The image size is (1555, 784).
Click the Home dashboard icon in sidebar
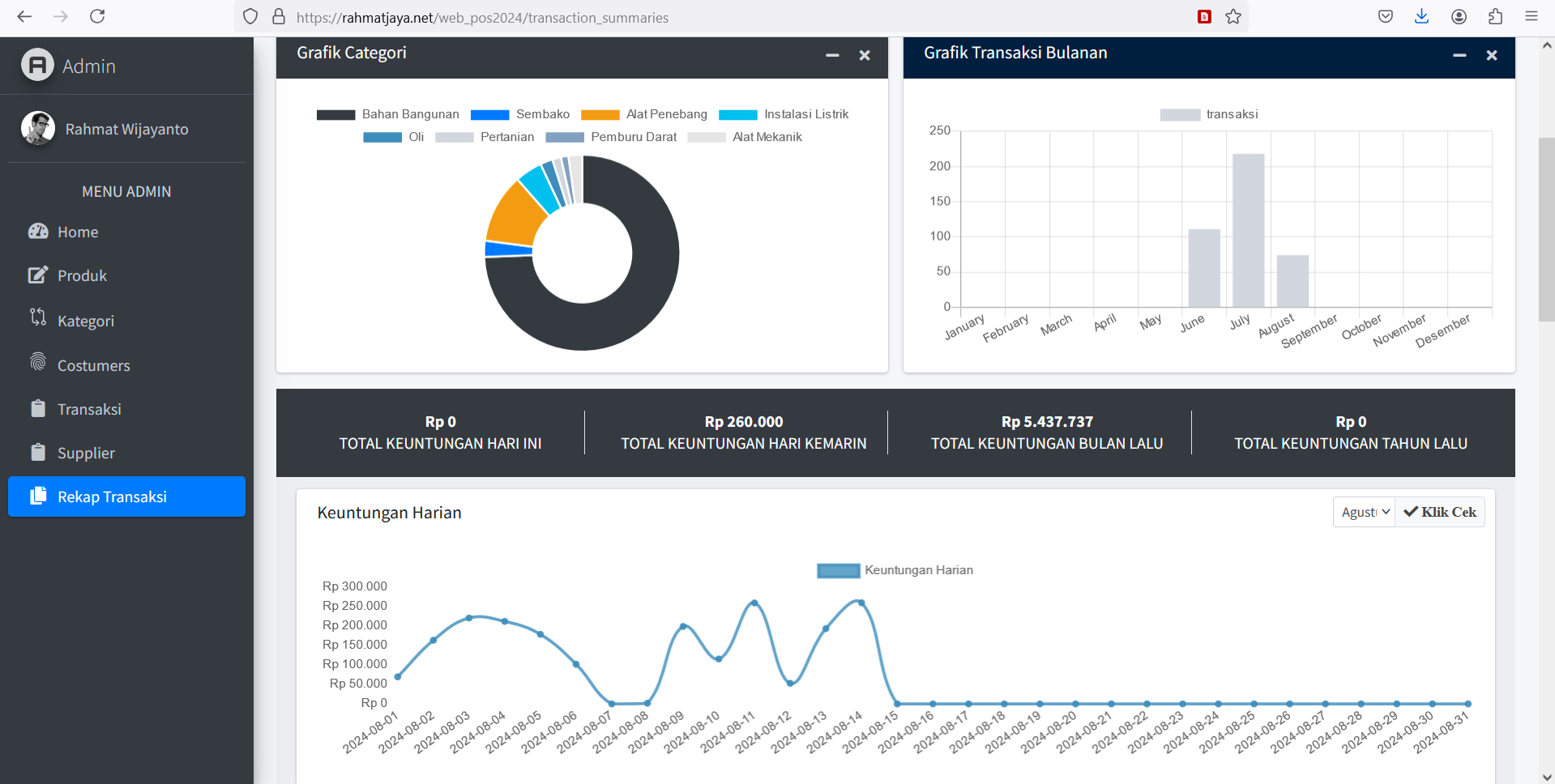(38, 232)
